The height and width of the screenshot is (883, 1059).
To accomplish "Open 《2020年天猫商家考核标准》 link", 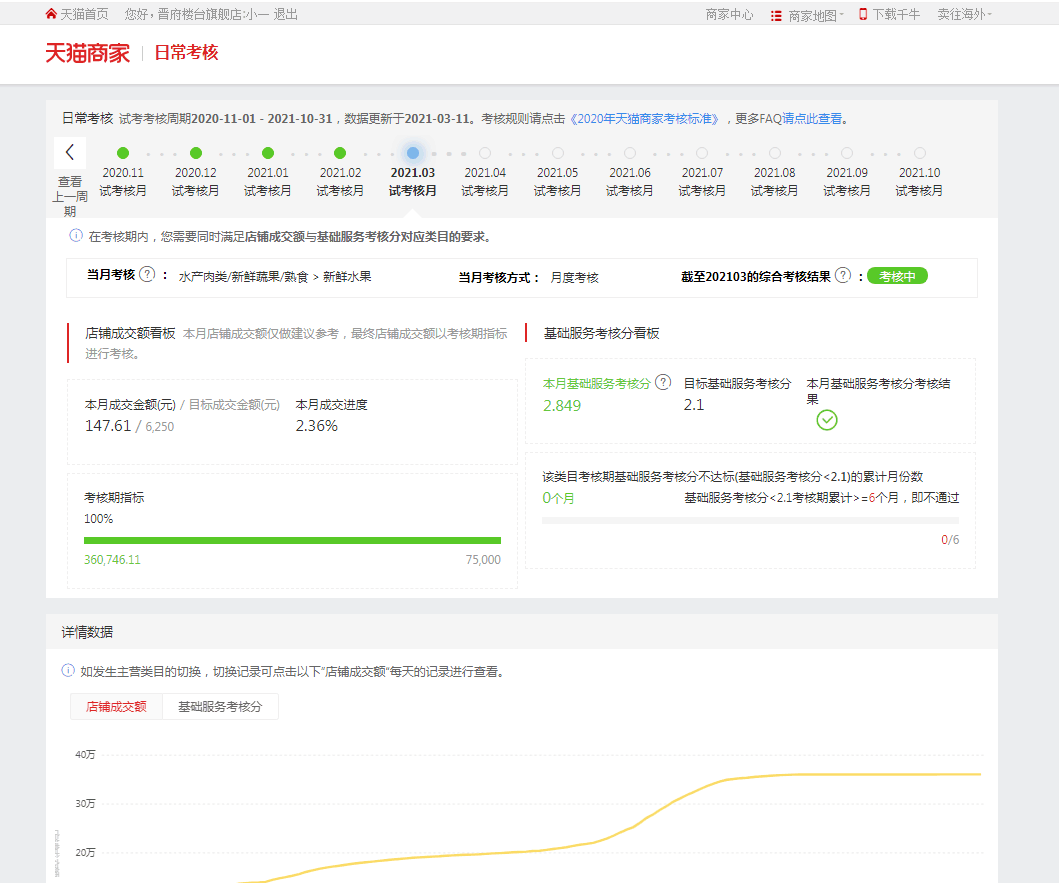I will [x=644, y=119].
